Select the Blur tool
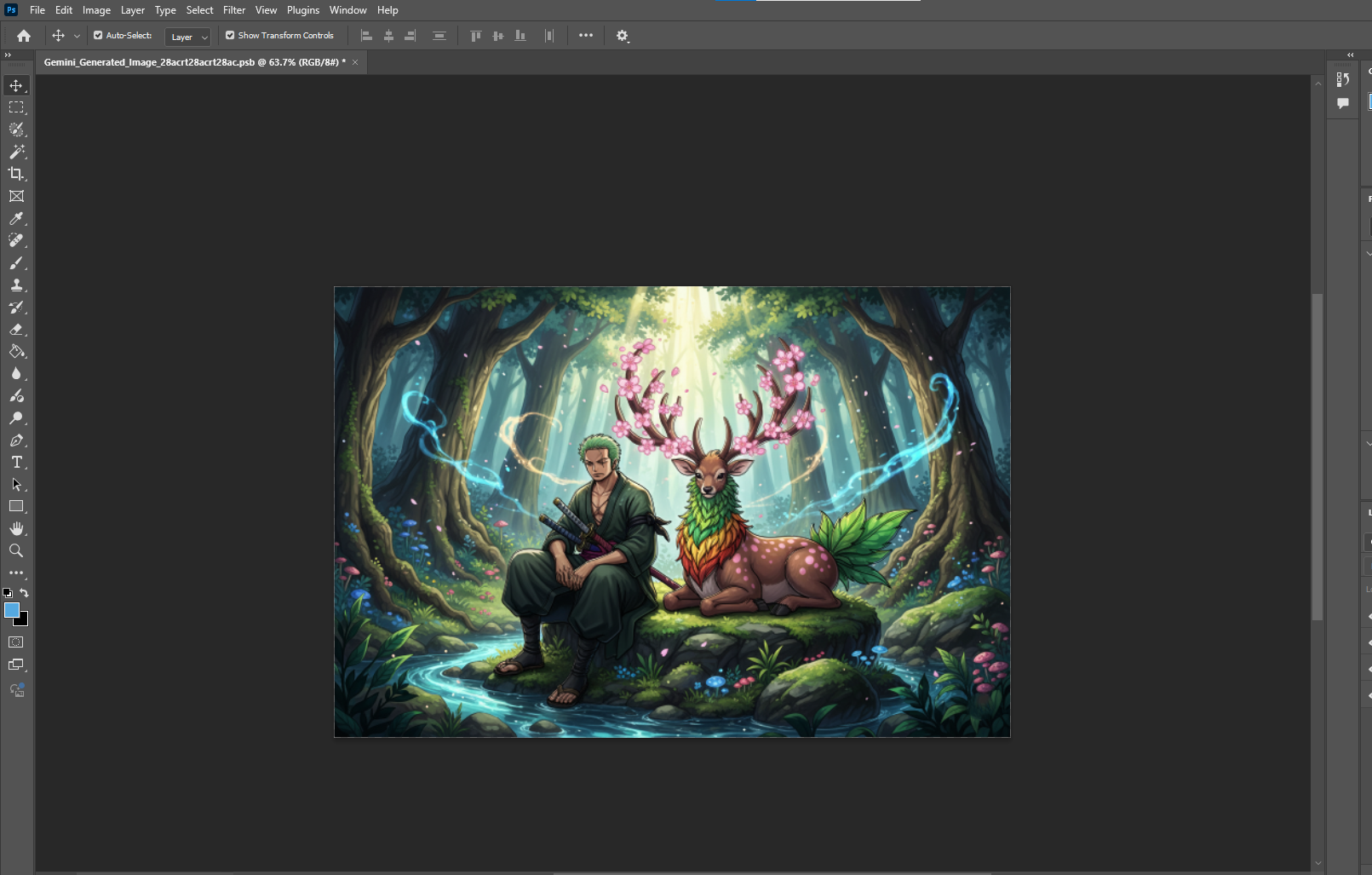1372x875 pixels. (x=16, y=373)
